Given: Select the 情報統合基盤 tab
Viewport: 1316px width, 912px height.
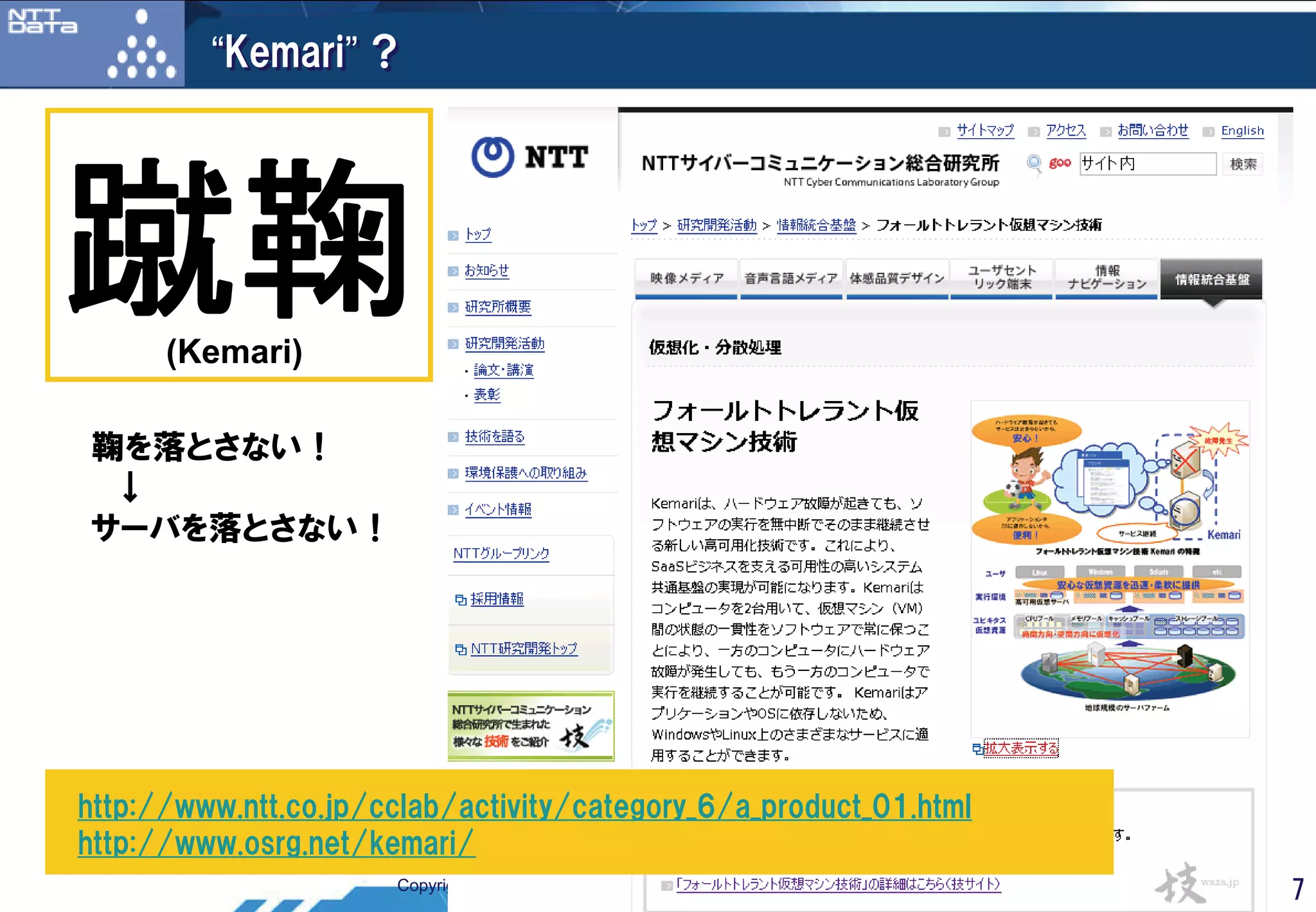Looking at the screenshot, I should point(1211,279).
